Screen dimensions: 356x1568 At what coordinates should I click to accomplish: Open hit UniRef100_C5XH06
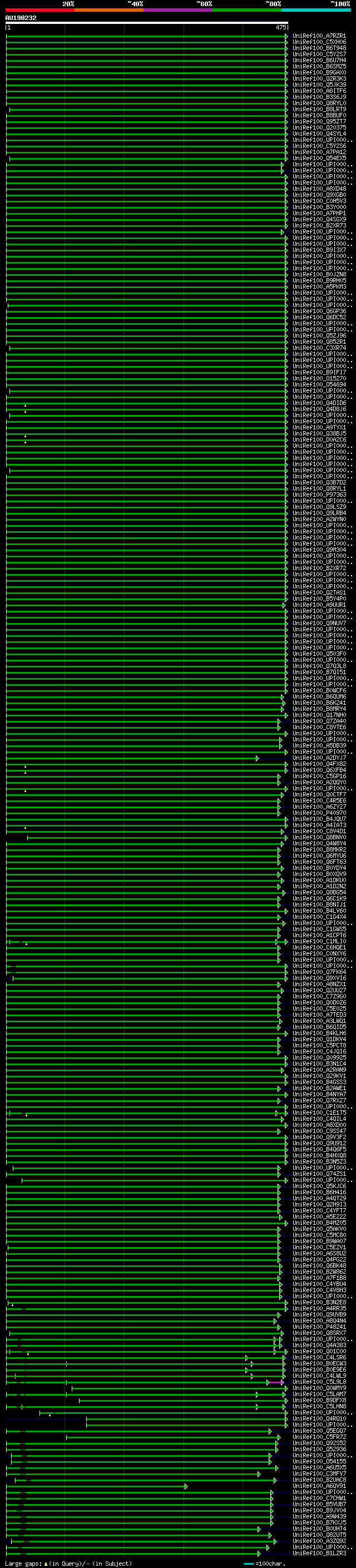(x=319, y=42)
